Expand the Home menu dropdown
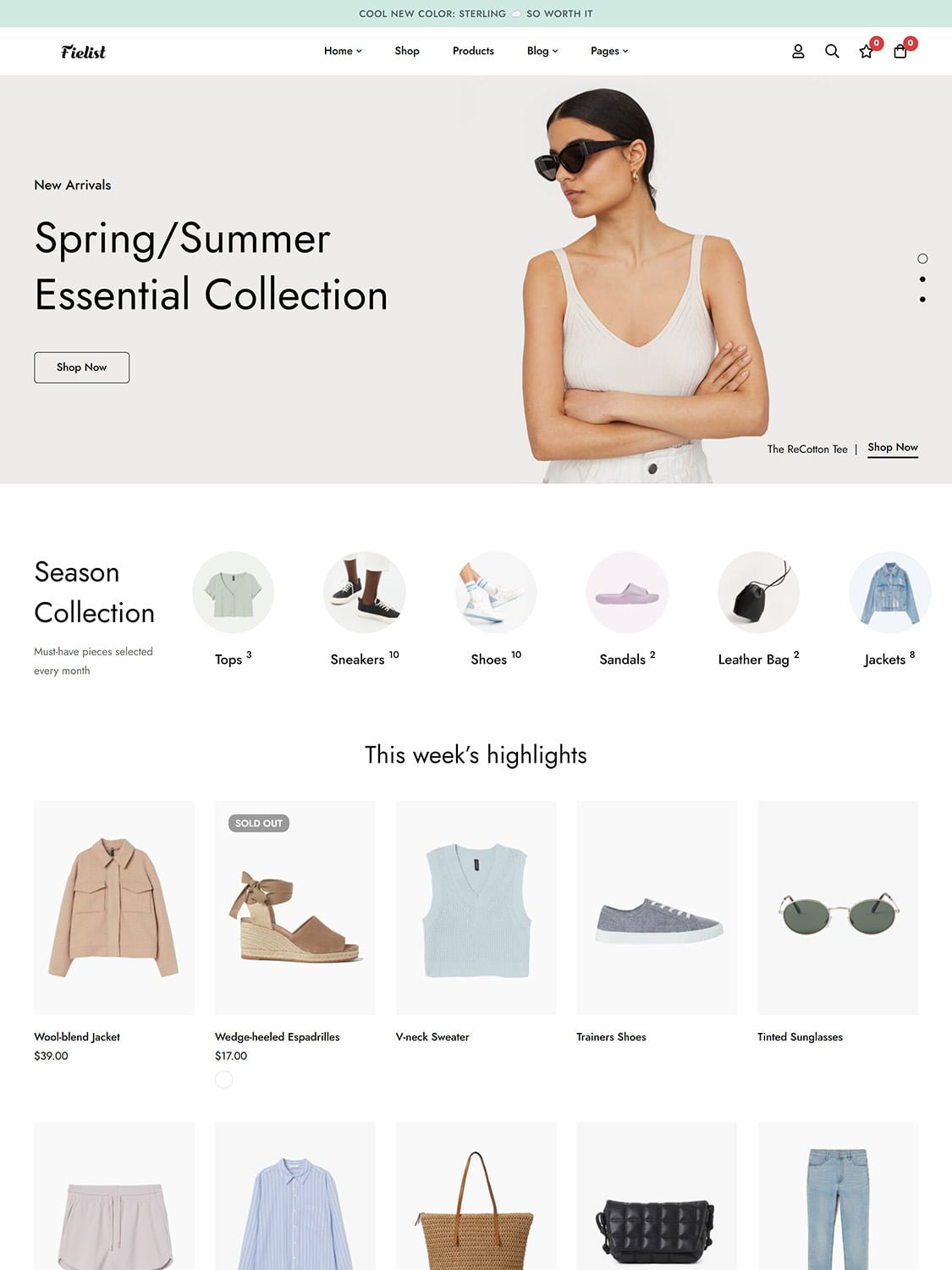952x1270 pixels. point(343,51)
